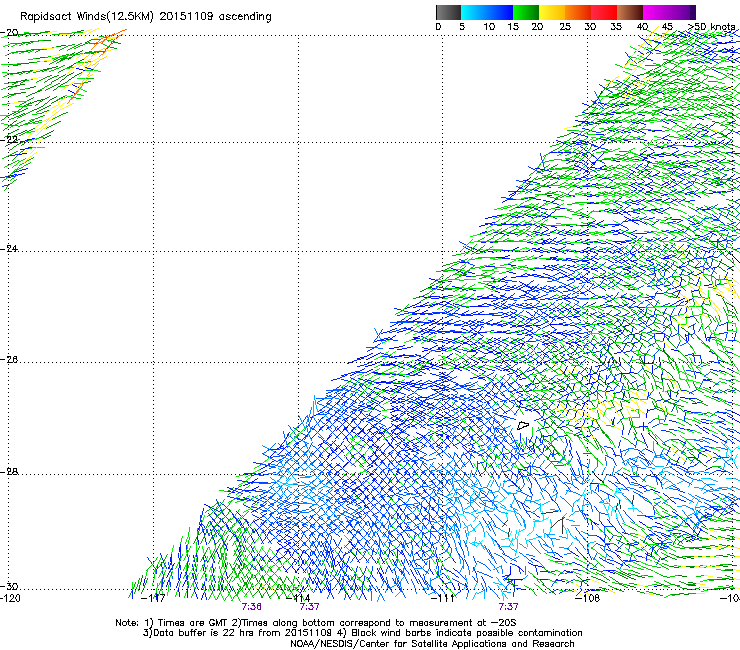Click the green 15-20 knots color band
The width and height of the screenshot is (740, 650).
tap(526, 12)
